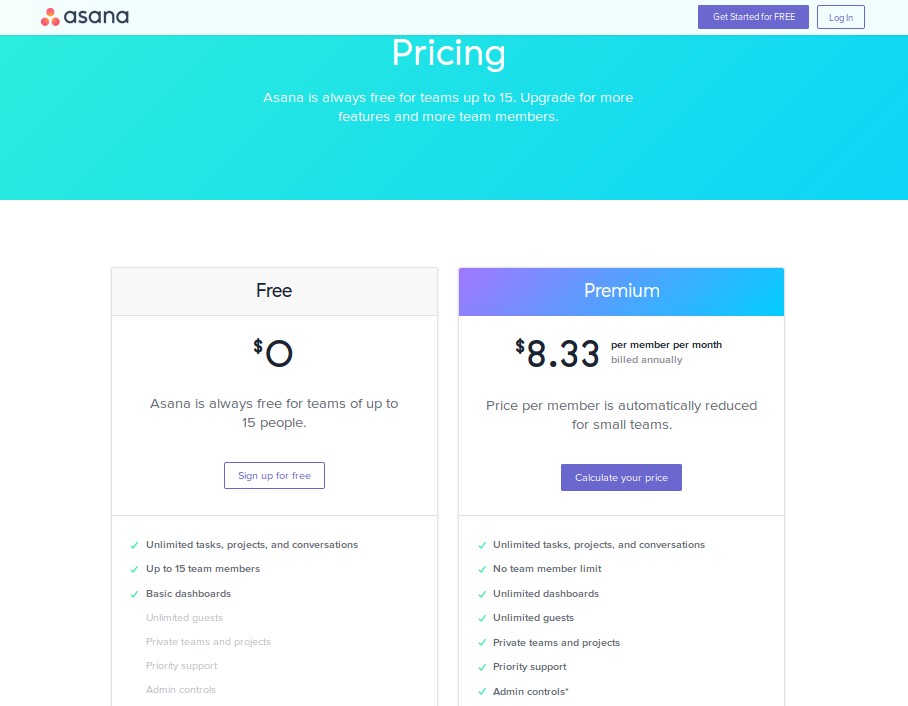Click greyed-out Unlimited guests in Free plan
This screenshot has height=706, width=908.
click(x=184, y=618)
